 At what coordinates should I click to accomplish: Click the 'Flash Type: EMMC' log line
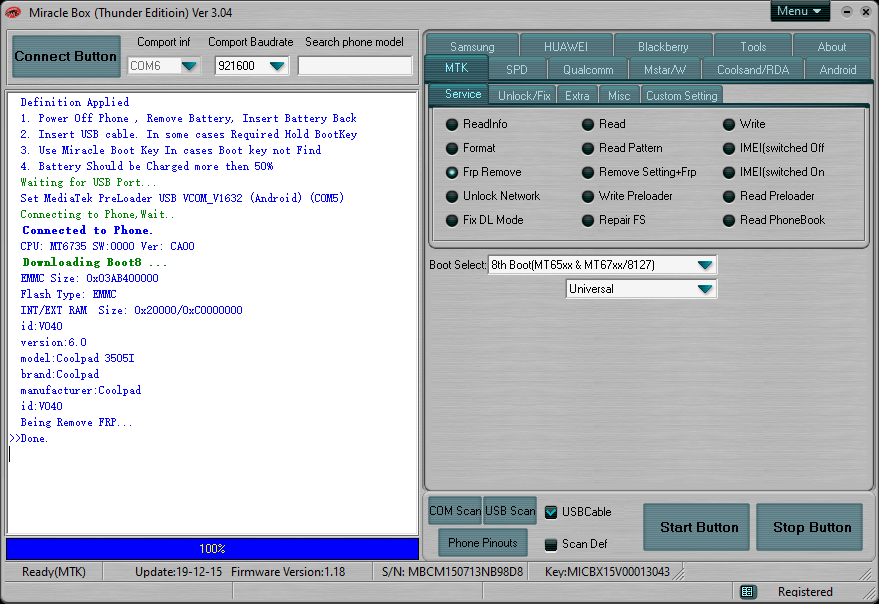[68, 294]
